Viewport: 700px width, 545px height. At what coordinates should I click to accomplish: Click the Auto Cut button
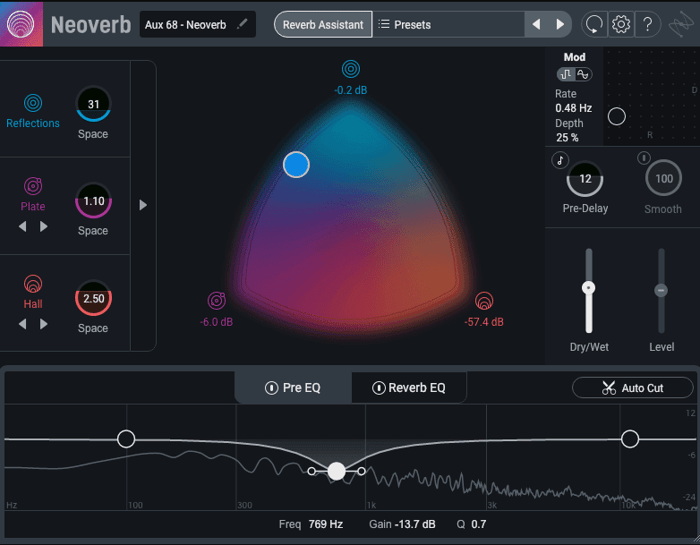click(x=633, y=388)
